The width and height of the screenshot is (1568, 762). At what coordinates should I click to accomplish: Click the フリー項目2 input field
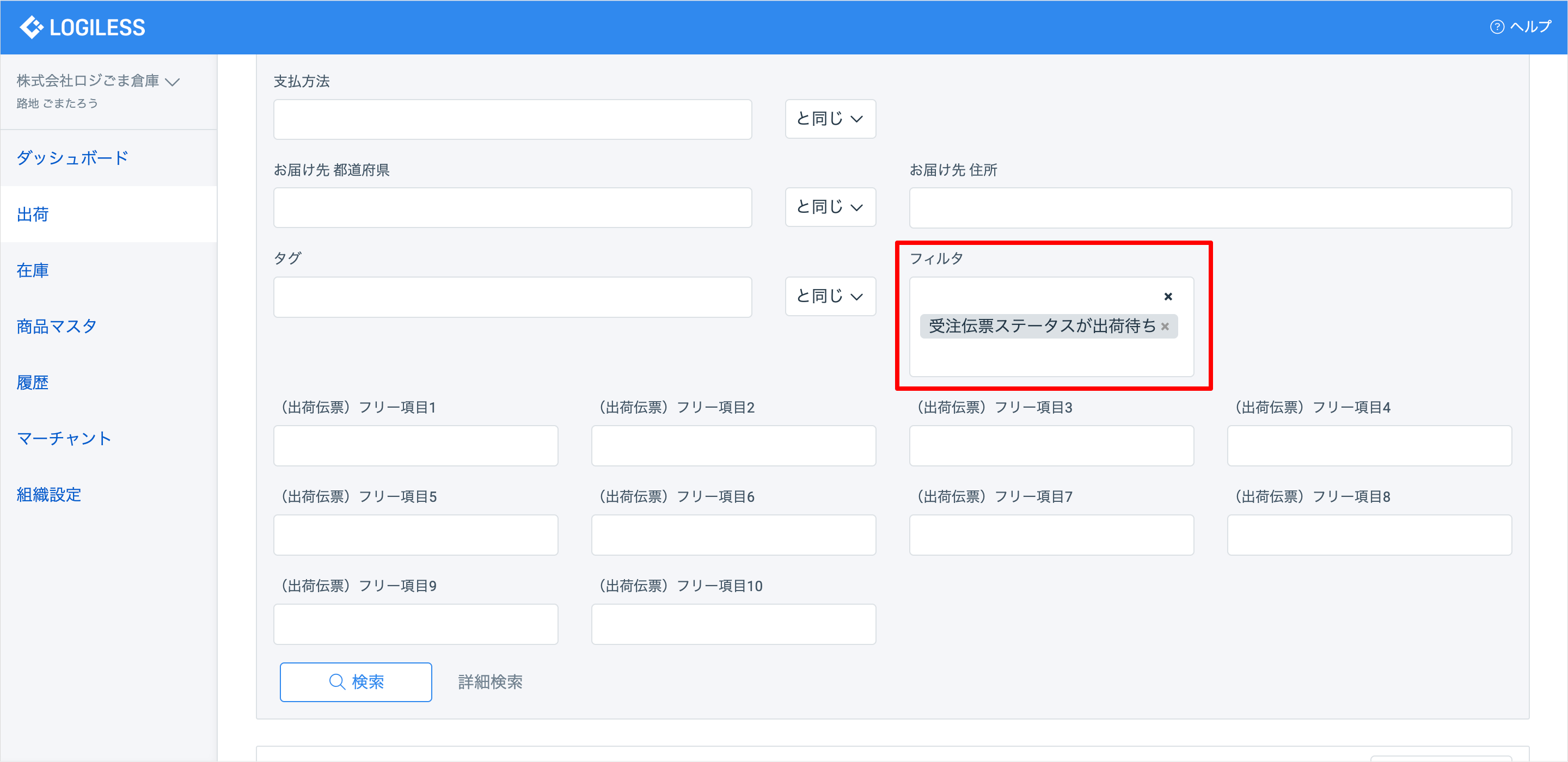click(733, 446)
